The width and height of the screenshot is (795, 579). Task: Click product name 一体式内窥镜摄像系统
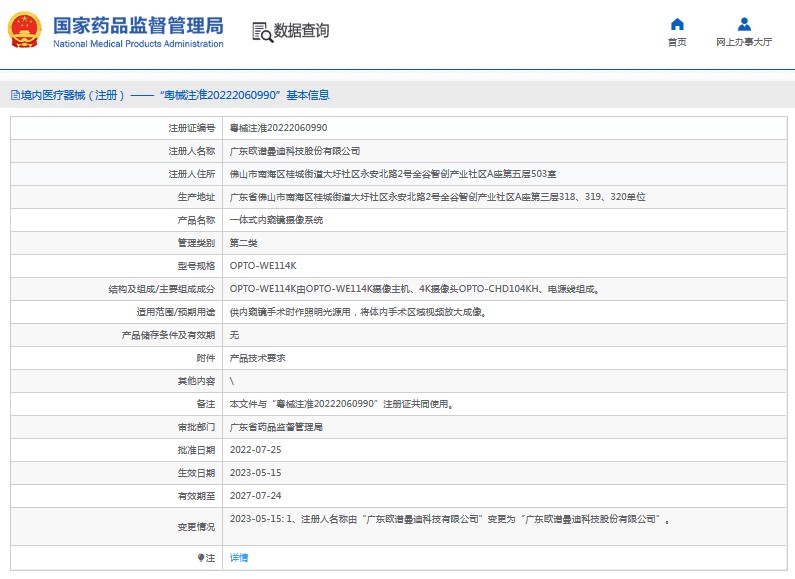[277, 220]
